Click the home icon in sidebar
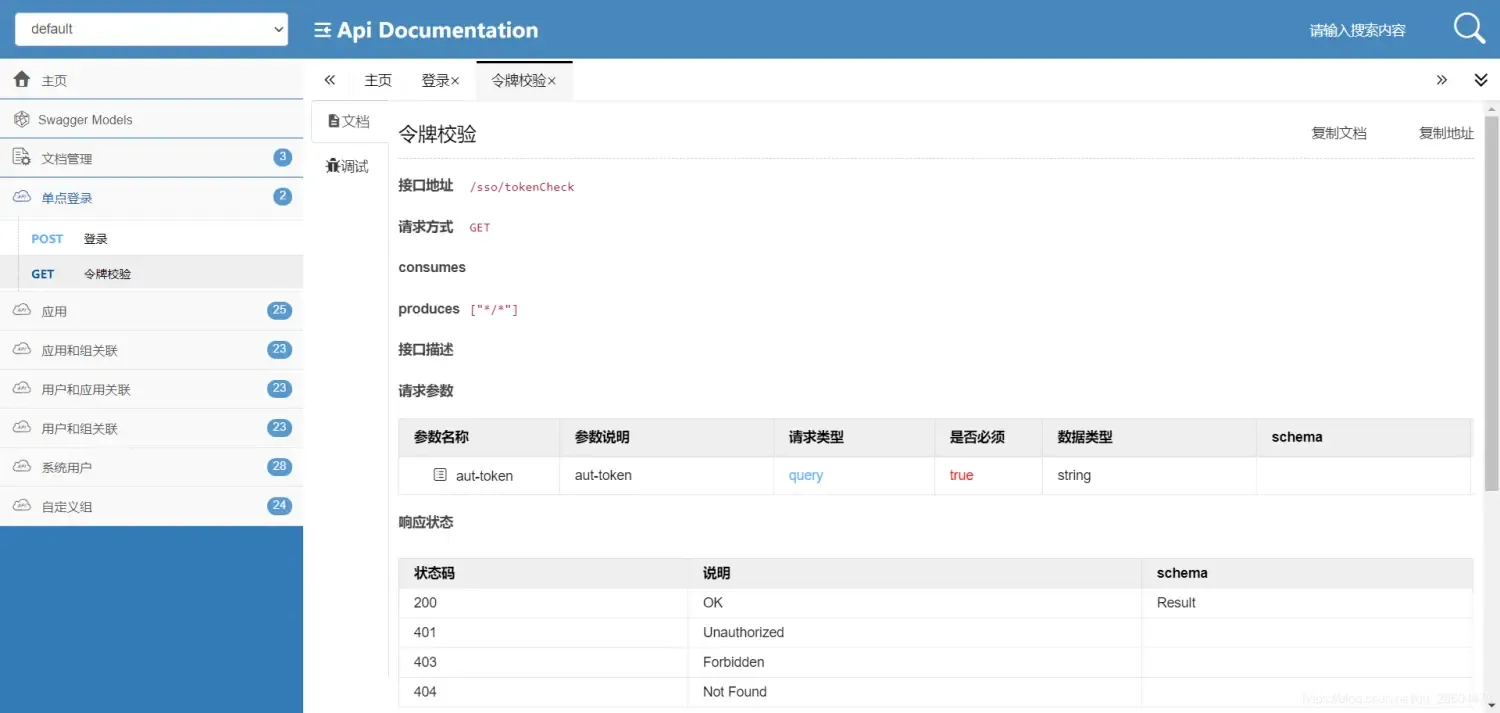Viewport: 1500px width, 713px height. [x=22, y=80]
